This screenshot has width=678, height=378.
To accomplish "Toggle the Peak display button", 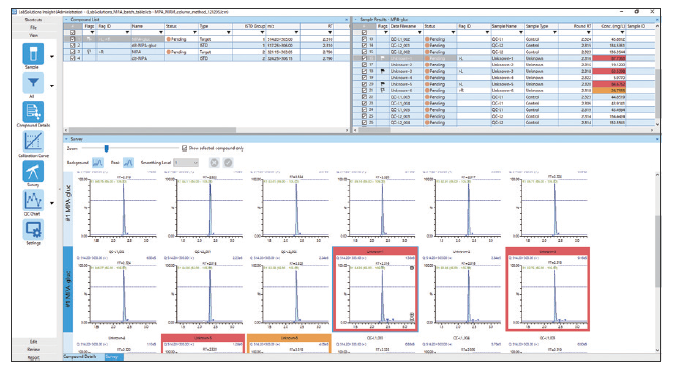I will click(128, 163).
